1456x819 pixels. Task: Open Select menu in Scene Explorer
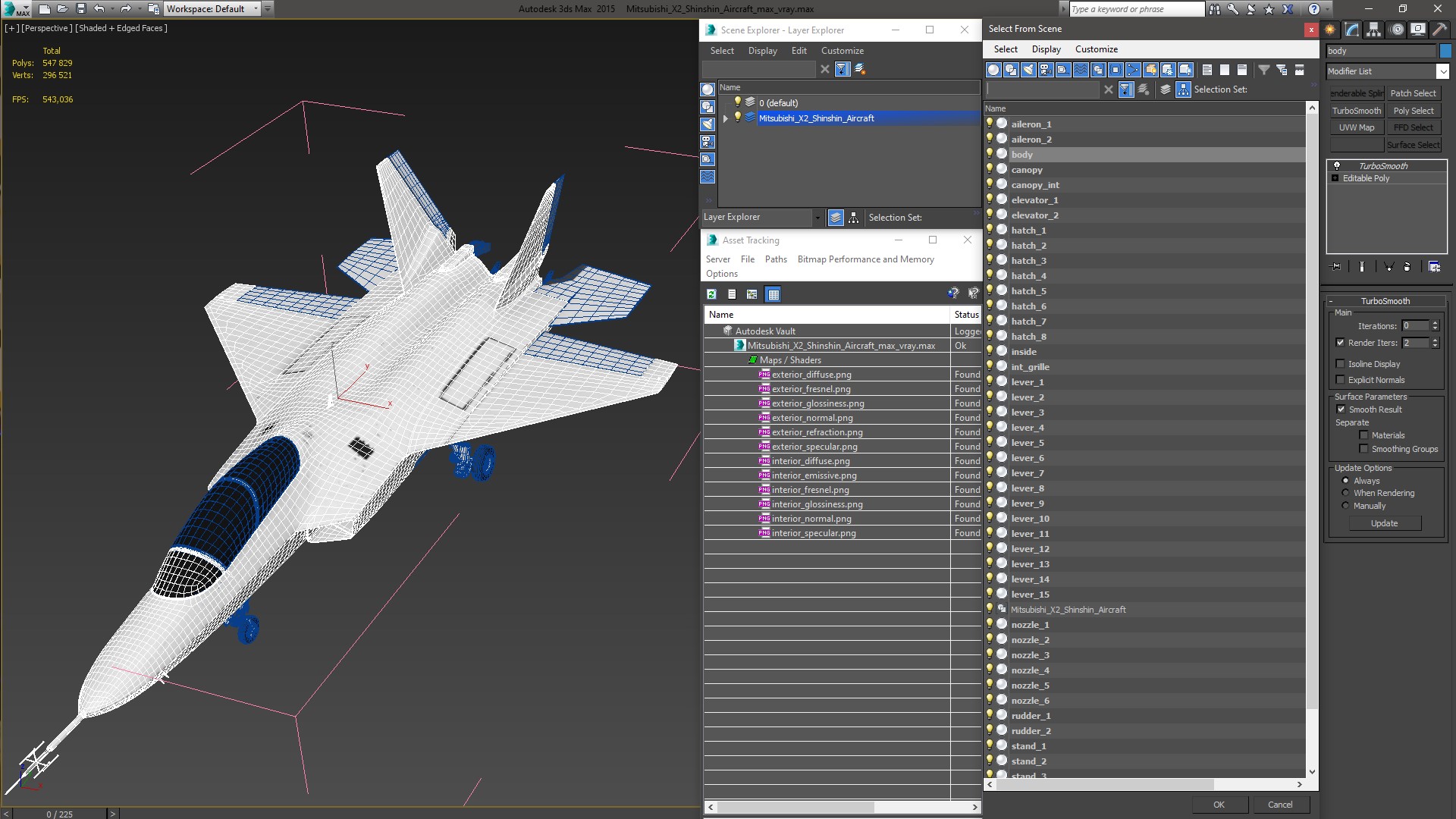click(x=722, y=51)
